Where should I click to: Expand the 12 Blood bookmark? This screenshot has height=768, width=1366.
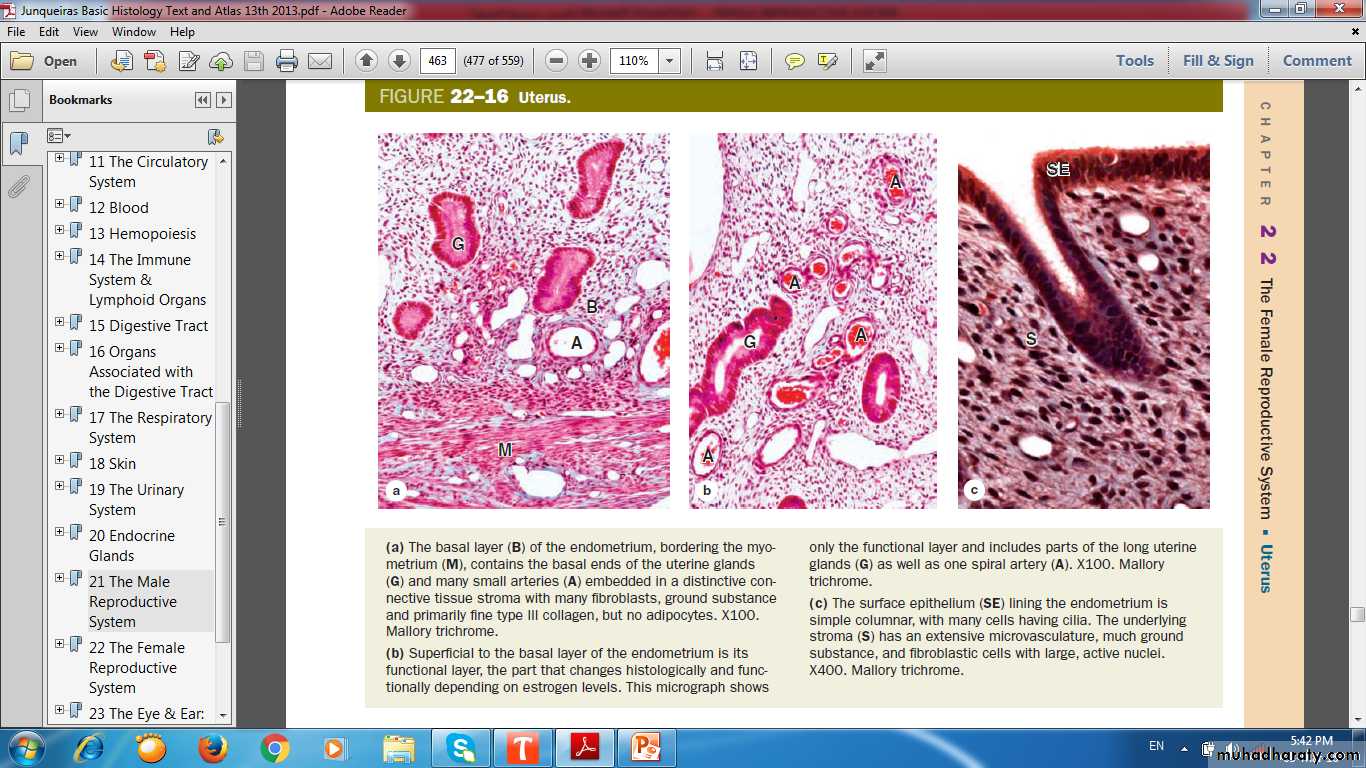[x=60, y=204]
